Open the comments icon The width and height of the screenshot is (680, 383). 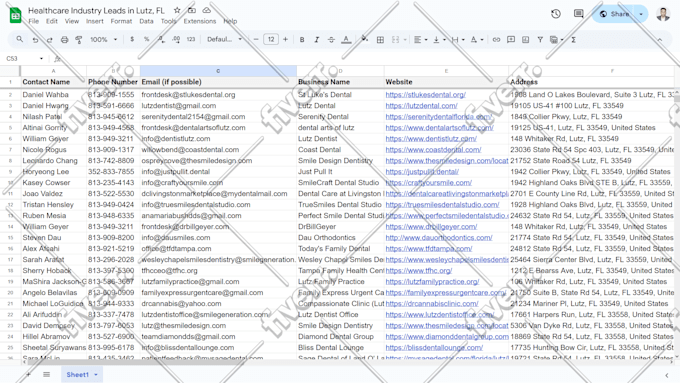click(x=579, y=14)
